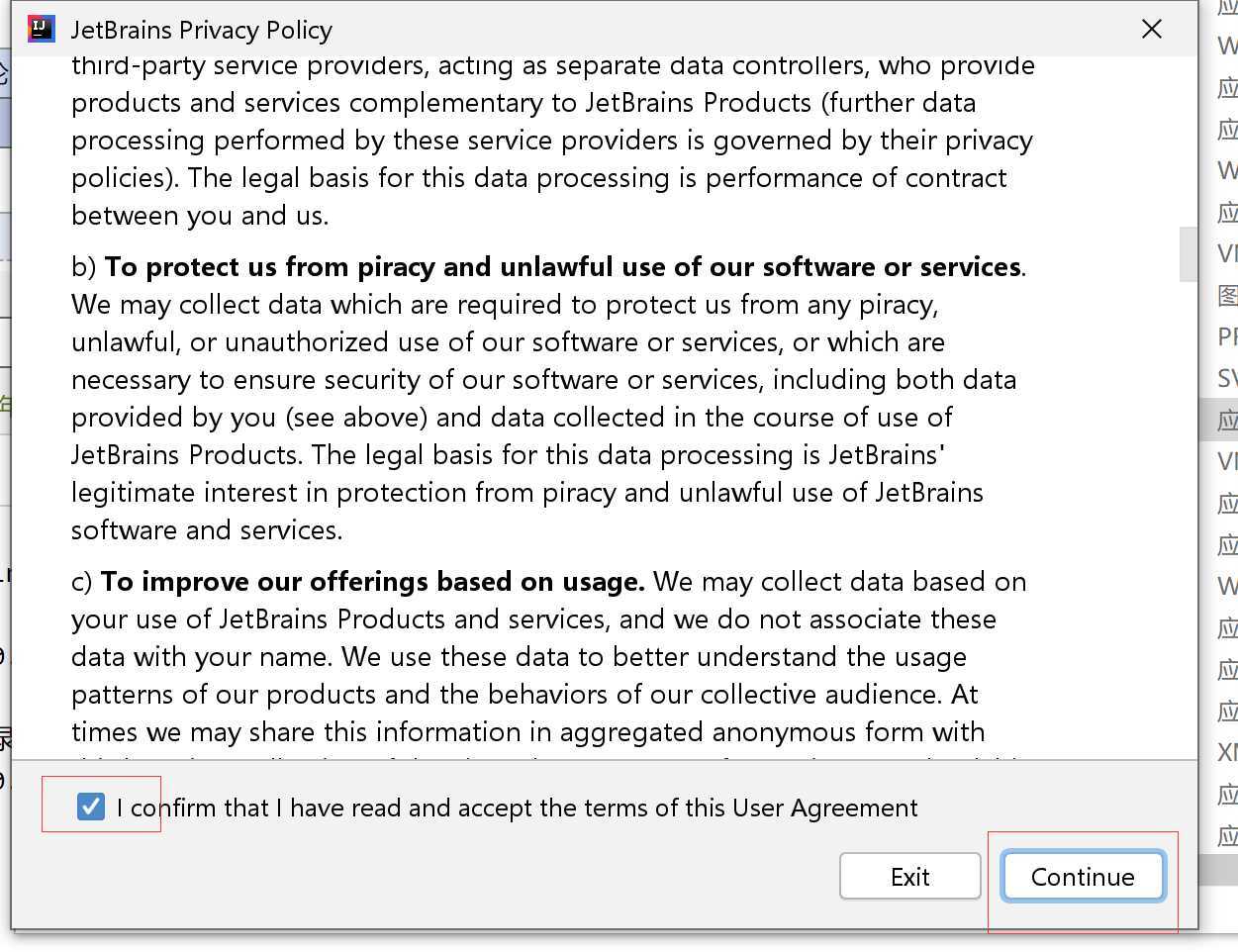Click the bold 'To improve our offerings' heading

click(372, 582)
